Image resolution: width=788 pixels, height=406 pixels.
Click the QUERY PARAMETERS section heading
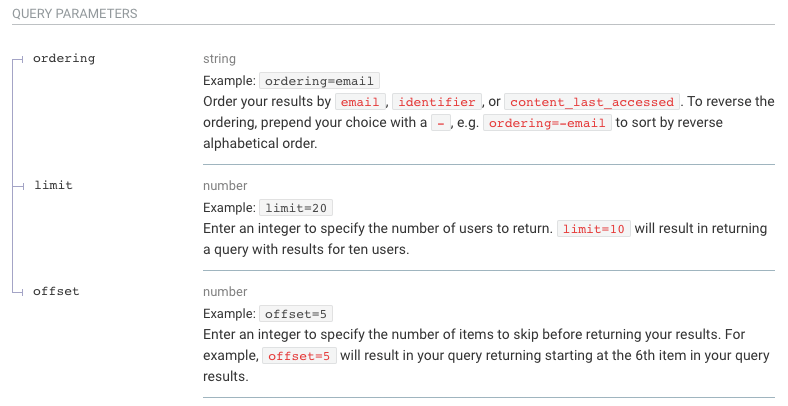[x=74, y=14]
